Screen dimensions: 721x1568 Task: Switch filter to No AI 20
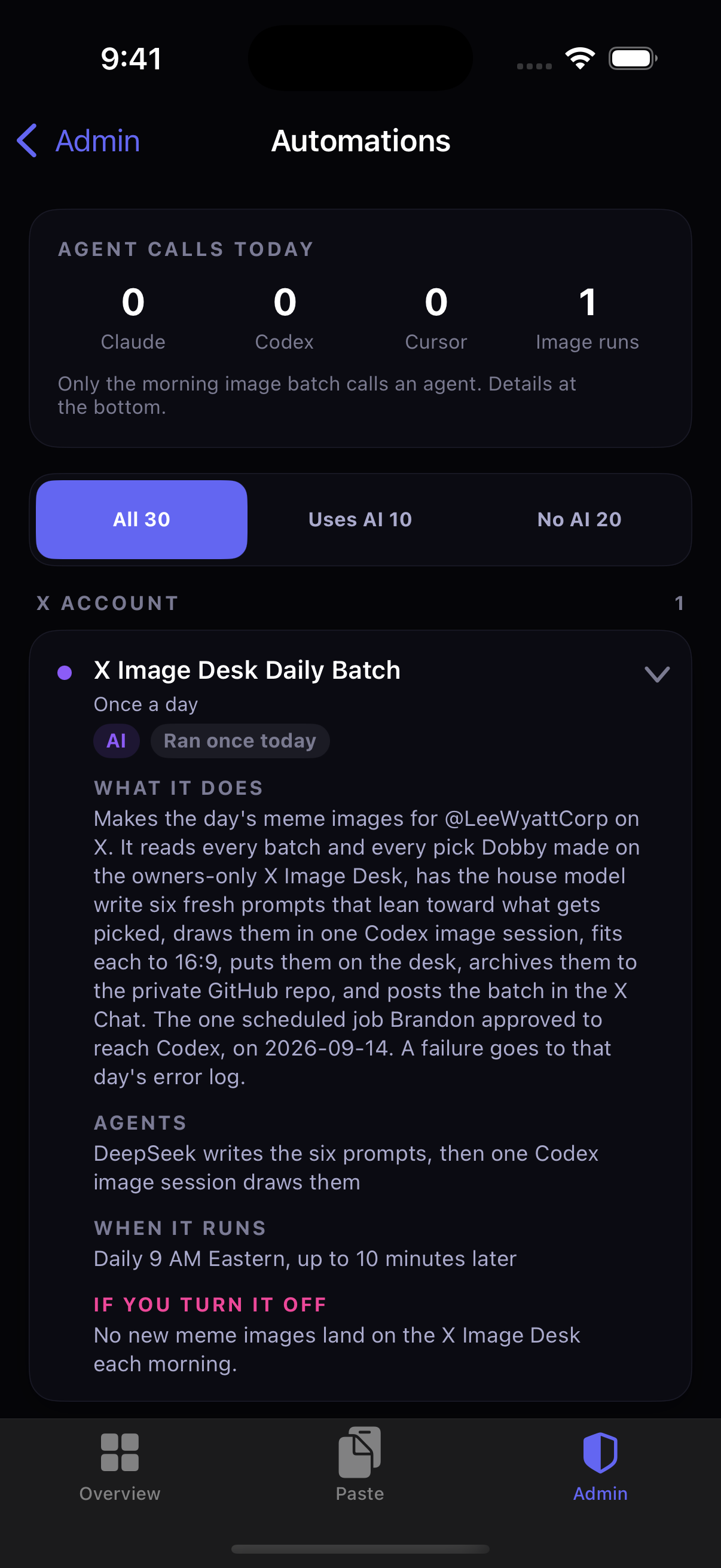tap(579, 519)
